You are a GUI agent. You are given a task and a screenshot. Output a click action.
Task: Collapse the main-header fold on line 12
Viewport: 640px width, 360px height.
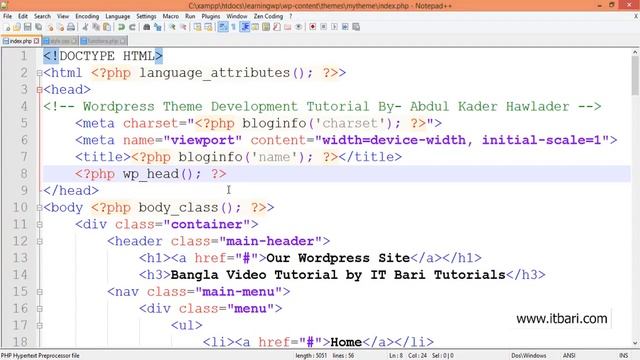coord(39,242)
